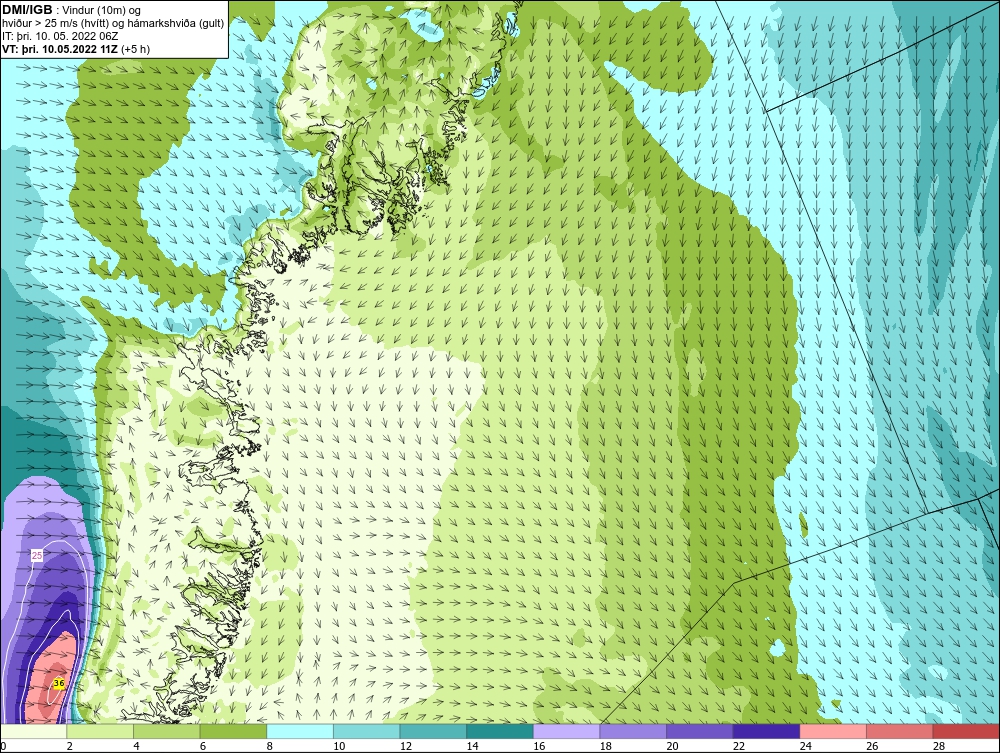
Task: Click the legend scale number 28
Action: pyautogui.click(x=939, y=746)
